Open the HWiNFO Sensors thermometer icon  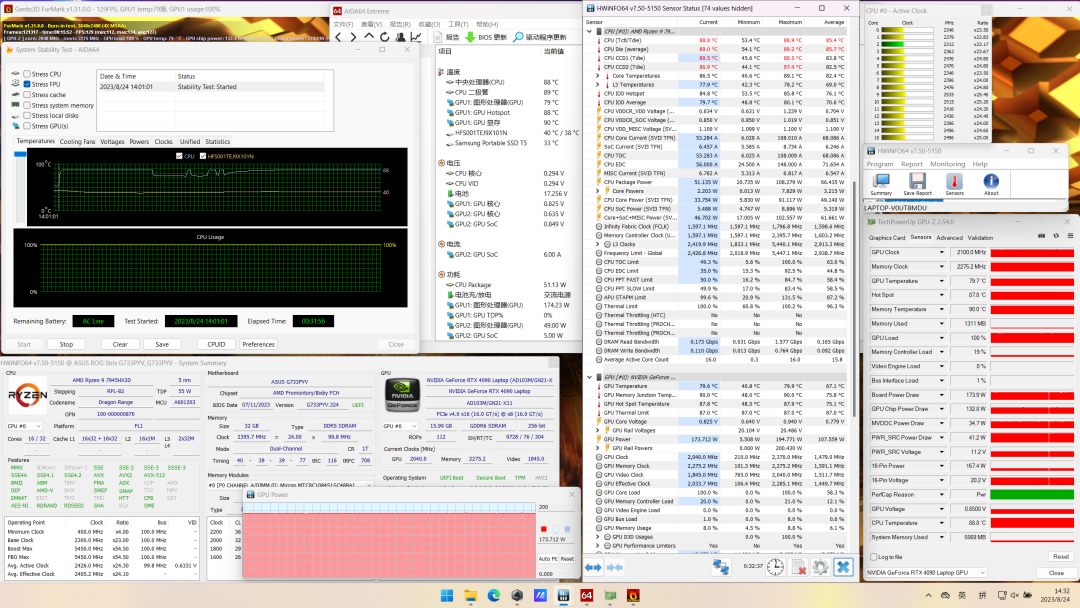[x=954, y=183]
